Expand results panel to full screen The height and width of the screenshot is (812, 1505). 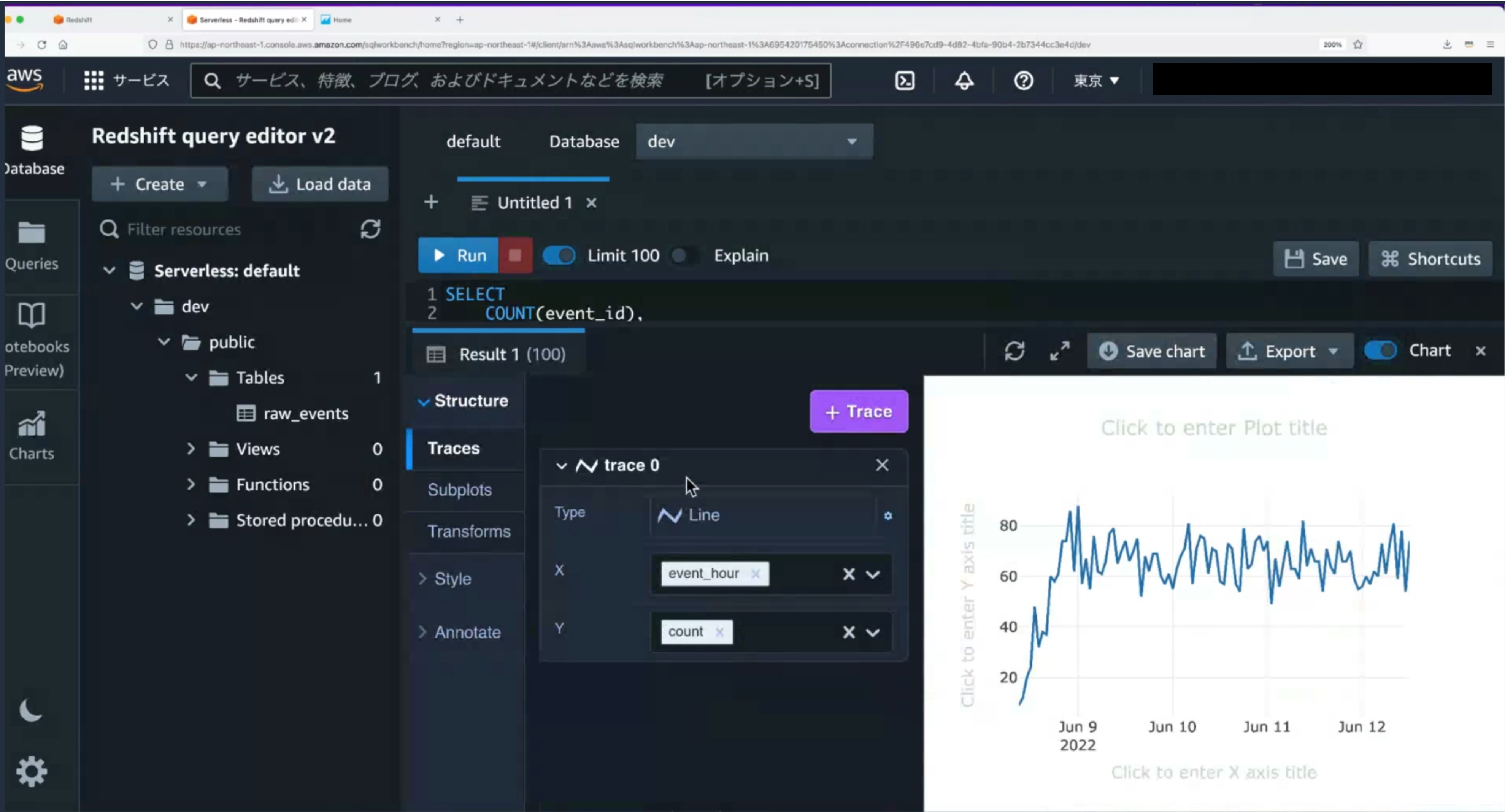click(x=1059, y=351)
